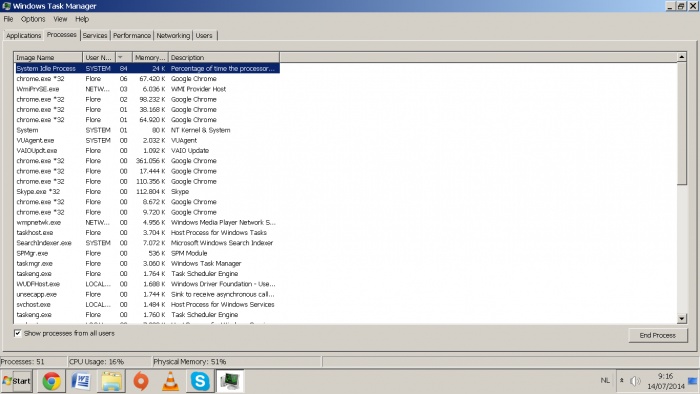Sort by User Name column header
Screen dimensions: 700x394
tap(99, 58)
